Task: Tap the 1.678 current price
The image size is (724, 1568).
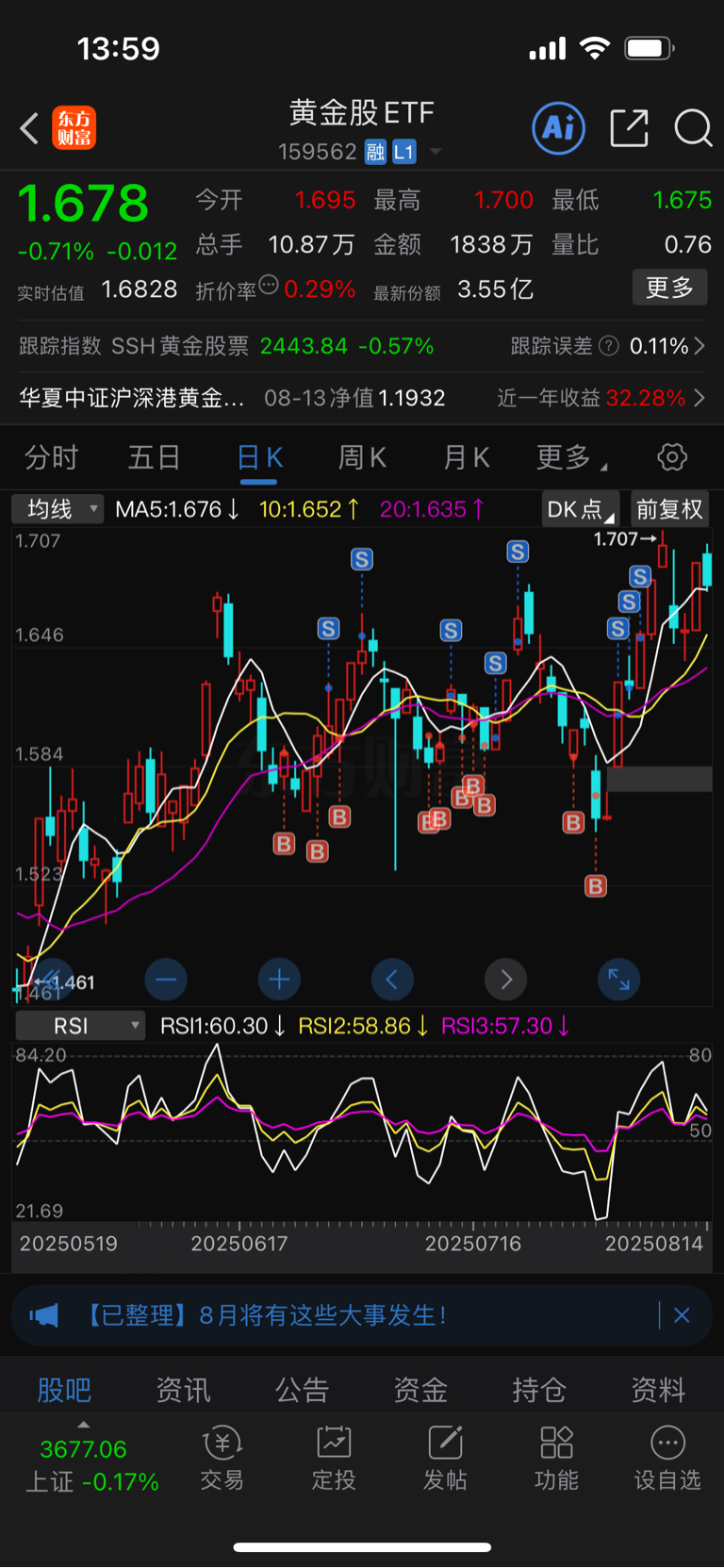Action: 83,204
